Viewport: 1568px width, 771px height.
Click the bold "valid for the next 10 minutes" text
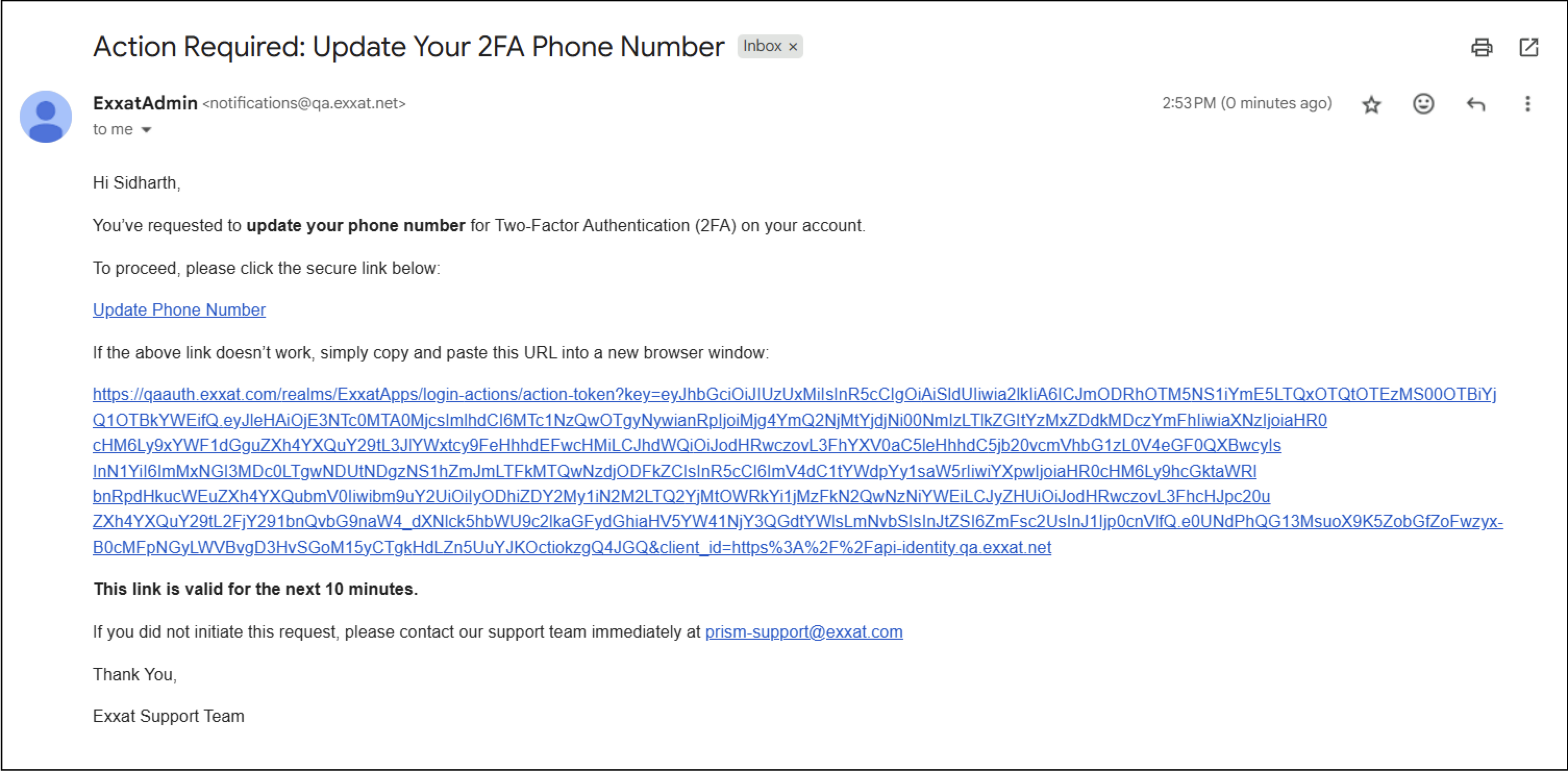click(256, 589)
